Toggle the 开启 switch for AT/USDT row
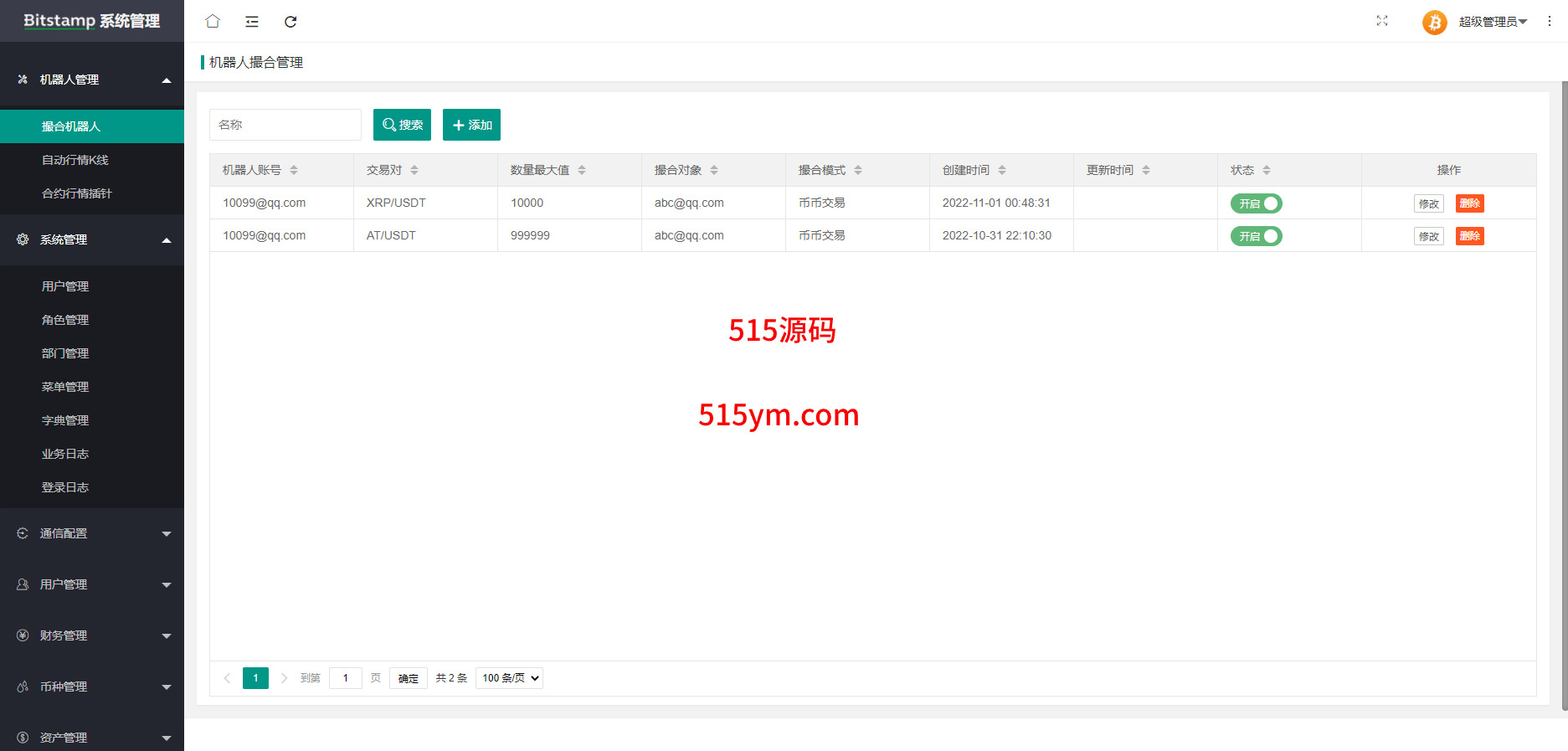This screenshot has width=1568, height=751. point(1256,236)
